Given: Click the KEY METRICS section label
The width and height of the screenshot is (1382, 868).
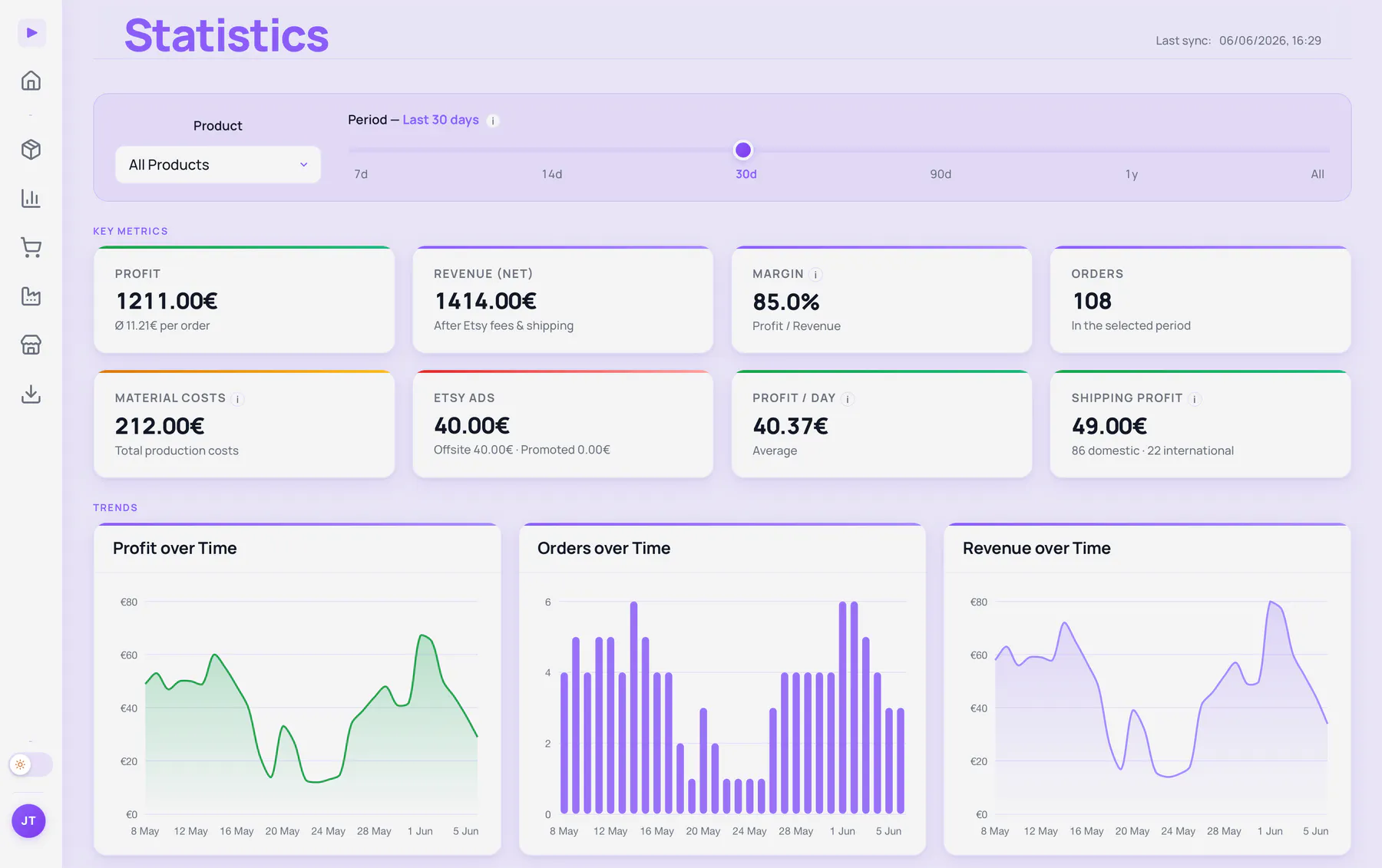Looking at the screenshot, I should pyautogui.click(x=131, y=231).
